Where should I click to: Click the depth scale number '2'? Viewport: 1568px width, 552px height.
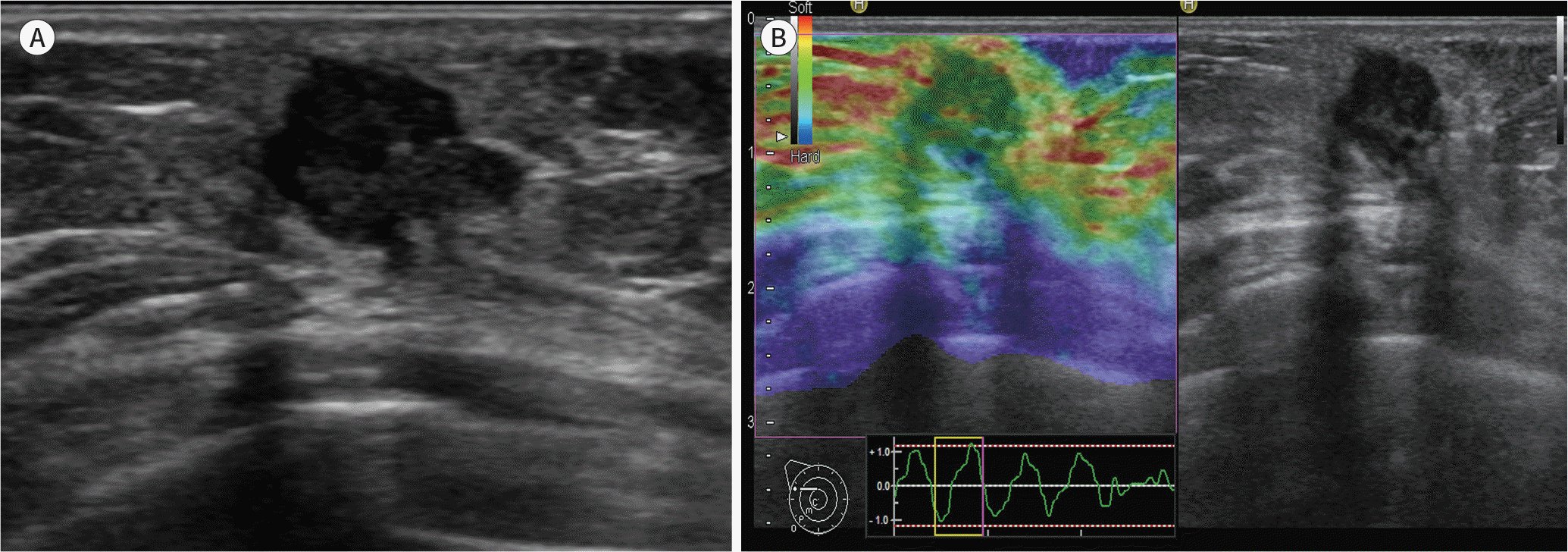click(751, 288)
